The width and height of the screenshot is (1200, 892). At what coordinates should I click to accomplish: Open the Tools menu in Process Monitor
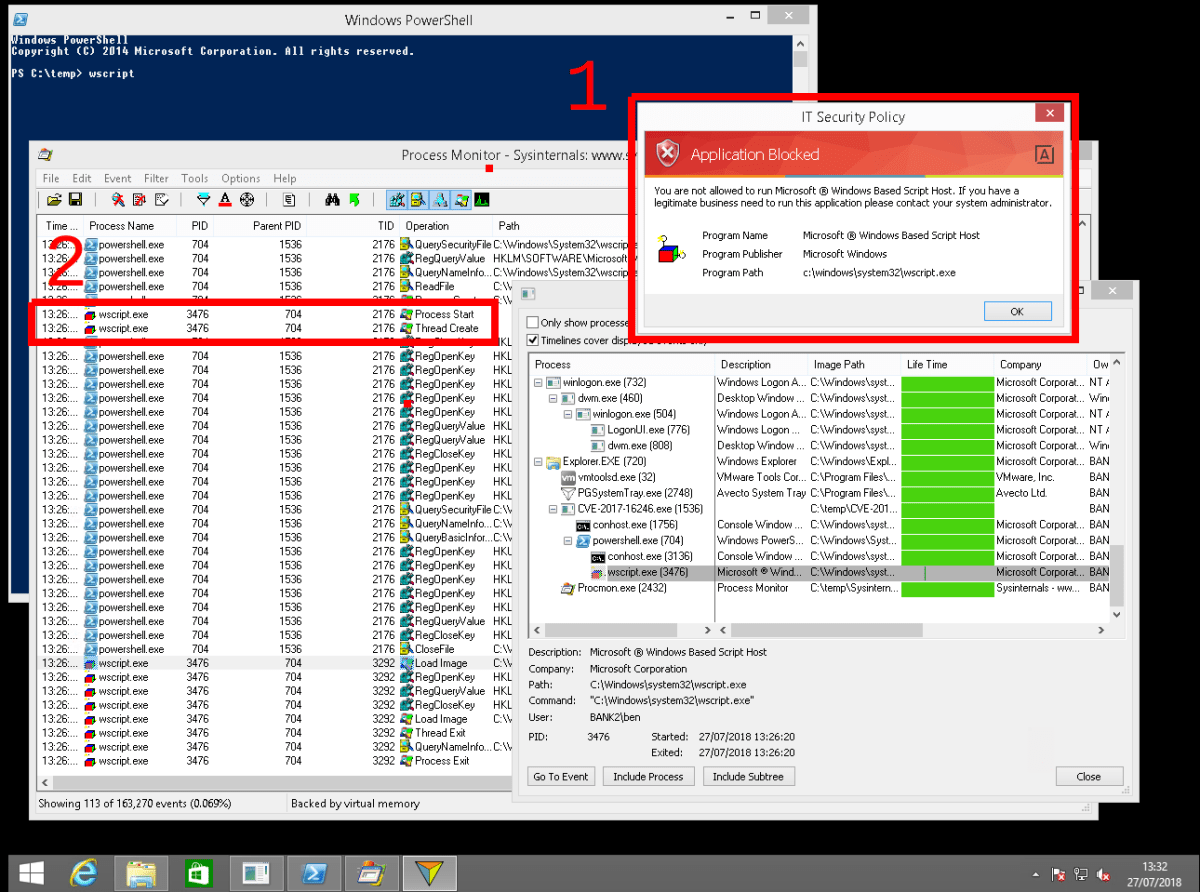(195, 178)
